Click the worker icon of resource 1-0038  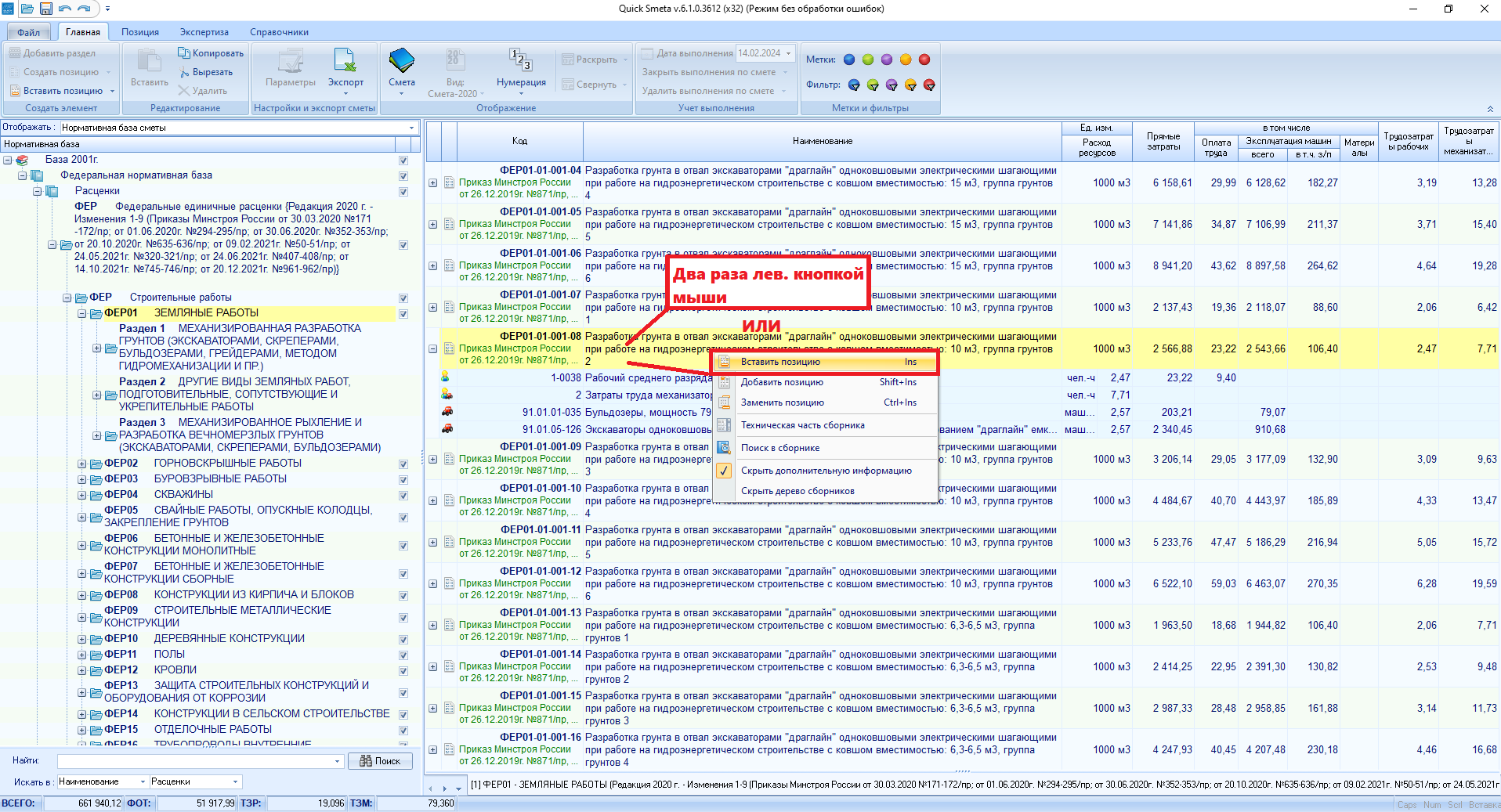(x=446, y=377)
